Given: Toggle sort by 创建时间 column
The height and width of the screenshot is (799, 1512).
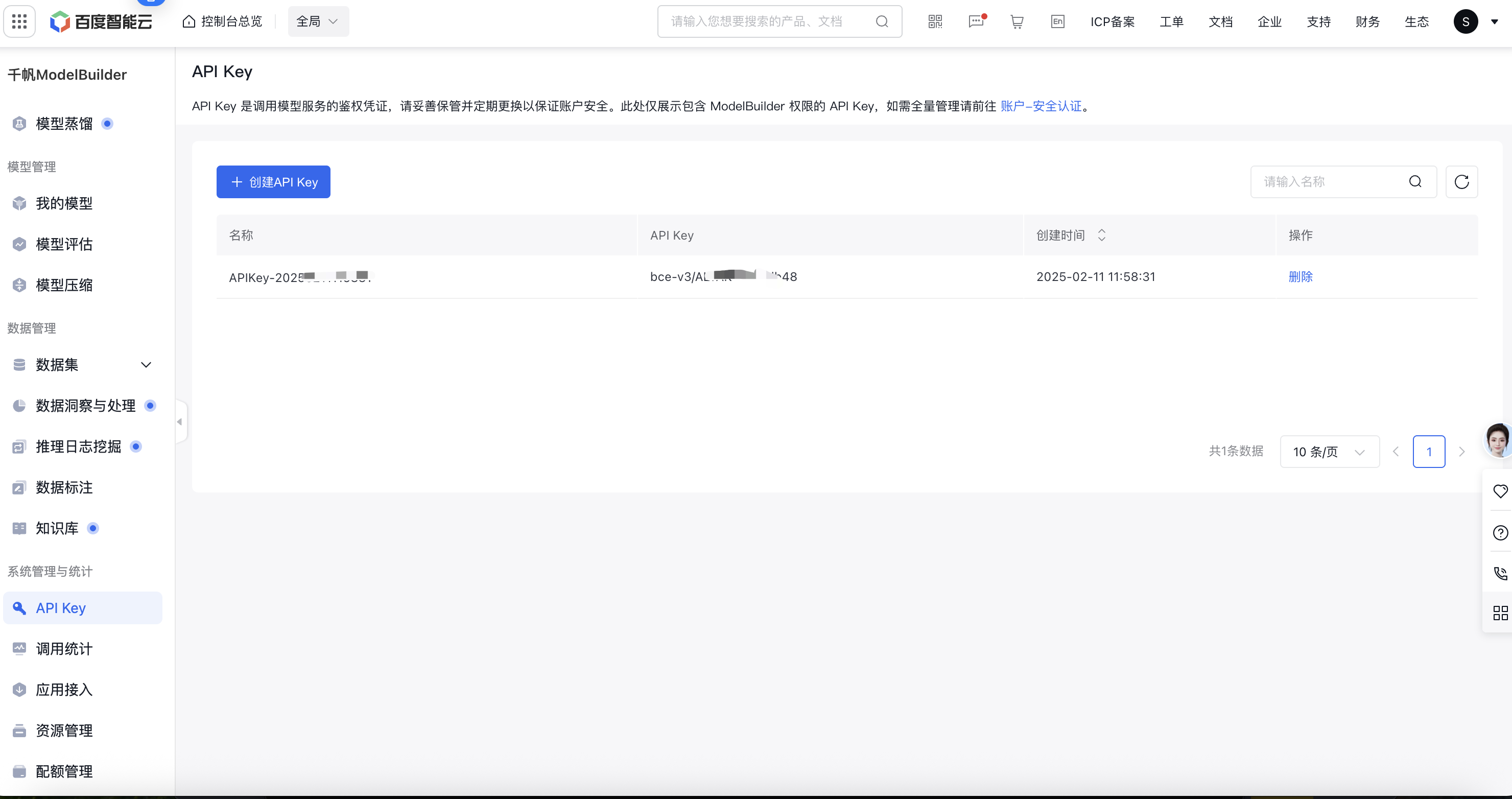Looking at the screenshot, I should tap(1102, 235).
